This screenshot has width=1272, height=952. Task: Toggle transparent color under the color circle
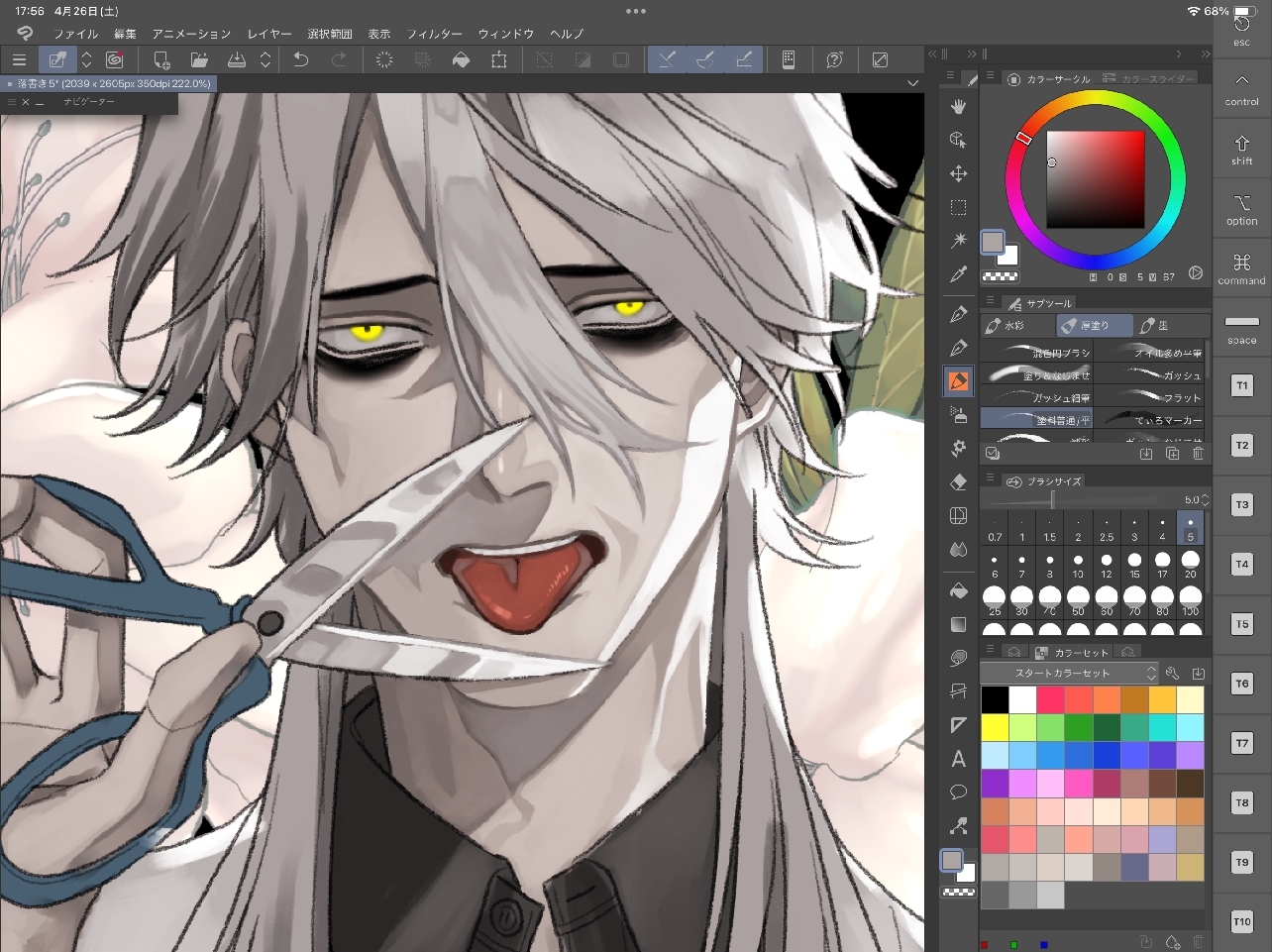coord(999,277)
